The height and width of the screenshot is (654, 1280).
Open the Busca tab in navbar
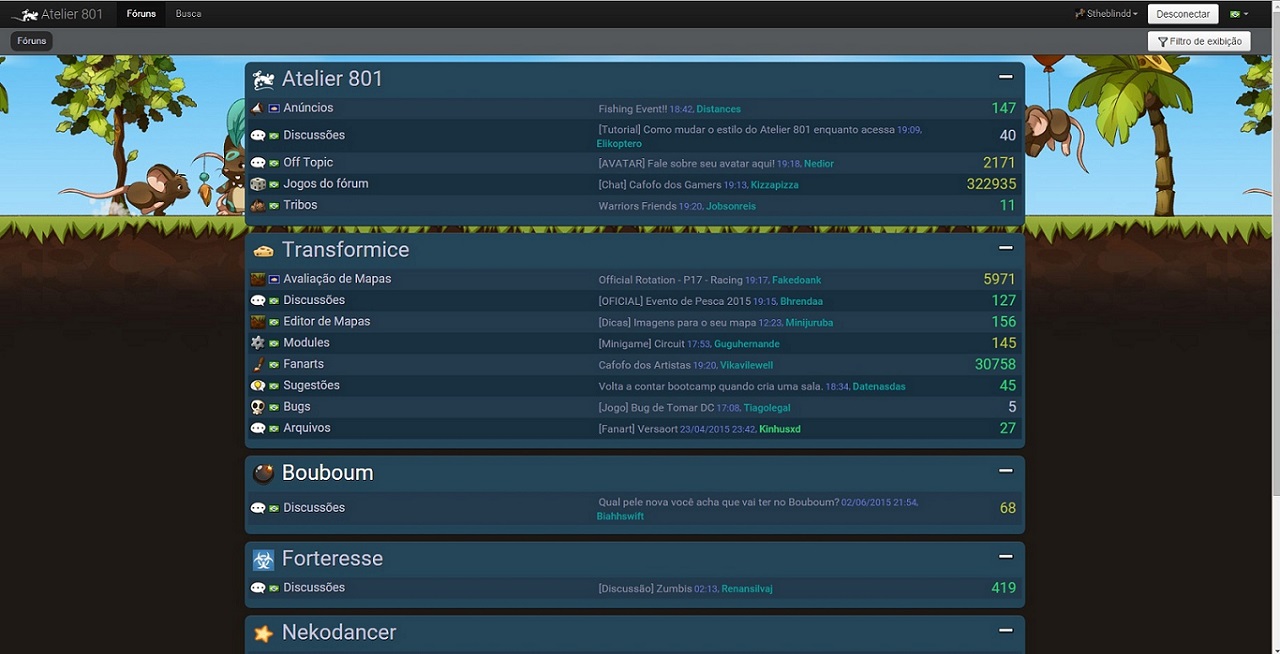[188, 14]
